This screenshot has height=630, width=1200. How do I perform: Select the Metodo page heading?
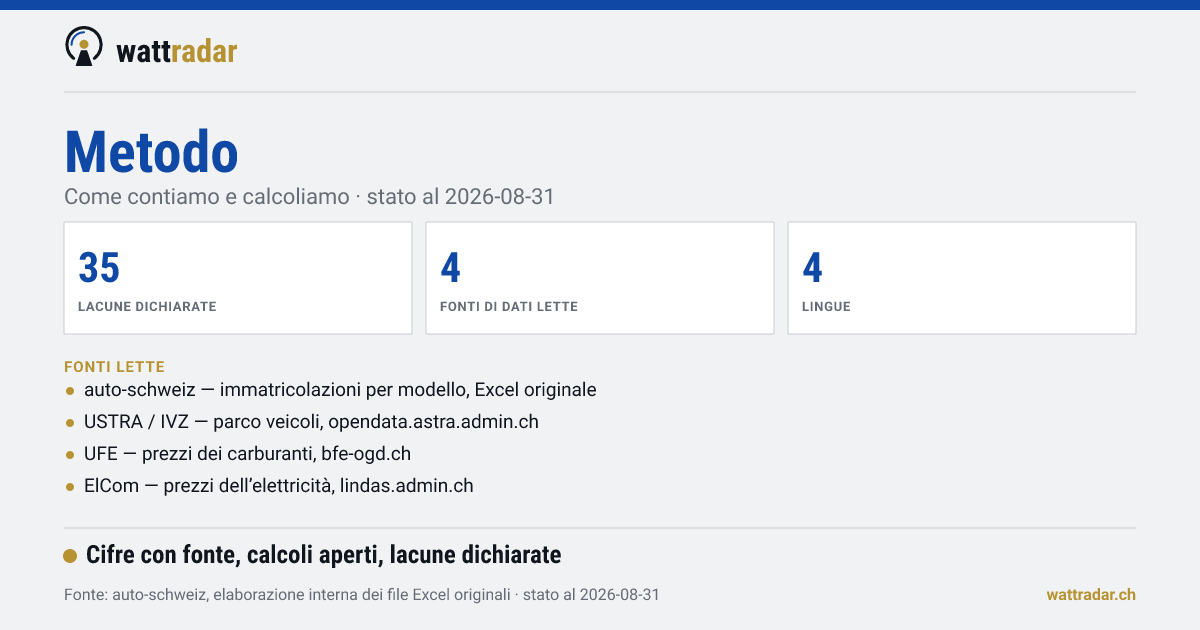tap(151, 152)
